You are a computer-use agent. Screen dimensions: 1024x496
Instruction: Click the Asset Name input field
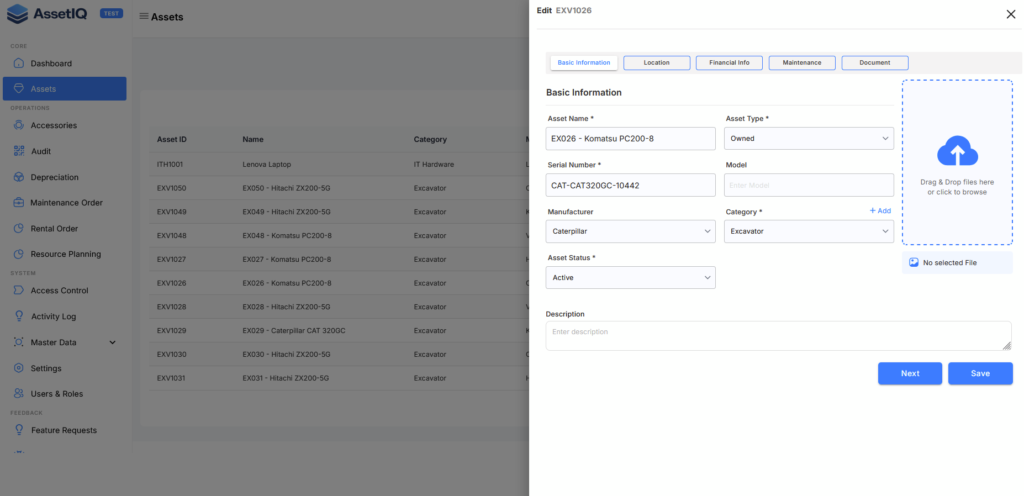coord(630,138)
